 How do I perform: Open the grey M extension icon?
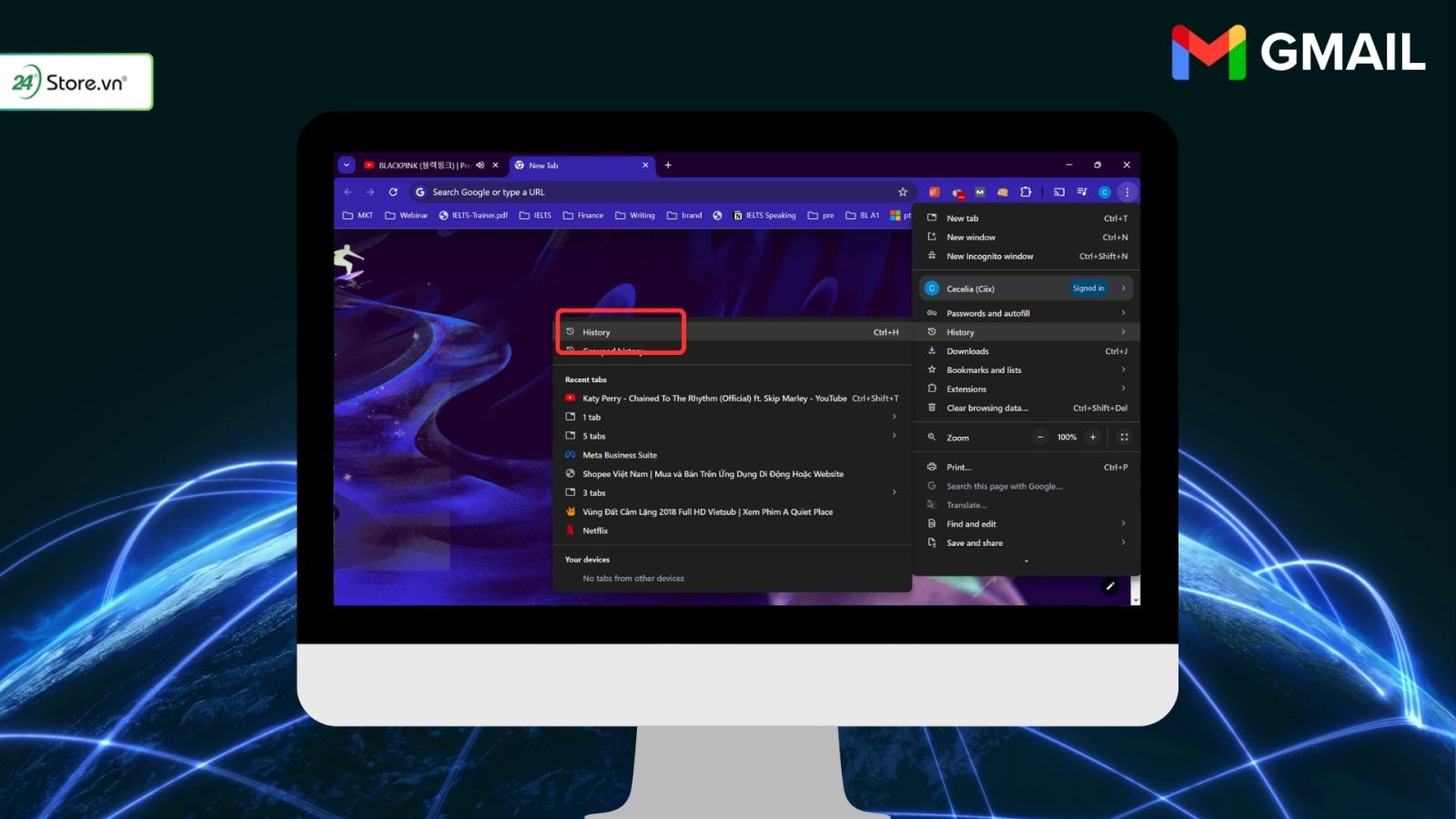coord(980,192)
